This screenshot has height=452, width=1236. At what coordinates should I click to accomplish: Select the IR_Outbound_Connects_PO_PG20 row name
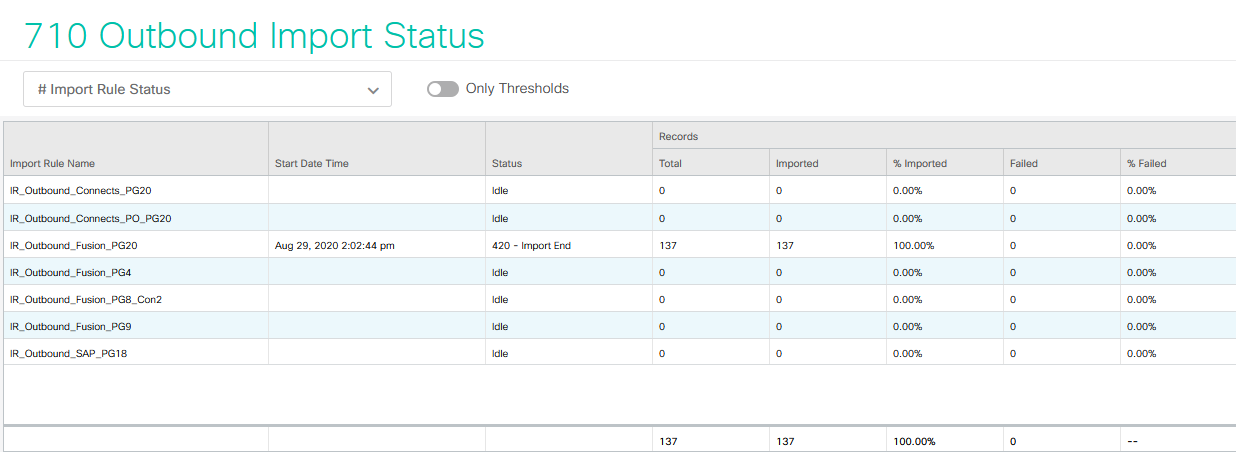coord(90,218)
